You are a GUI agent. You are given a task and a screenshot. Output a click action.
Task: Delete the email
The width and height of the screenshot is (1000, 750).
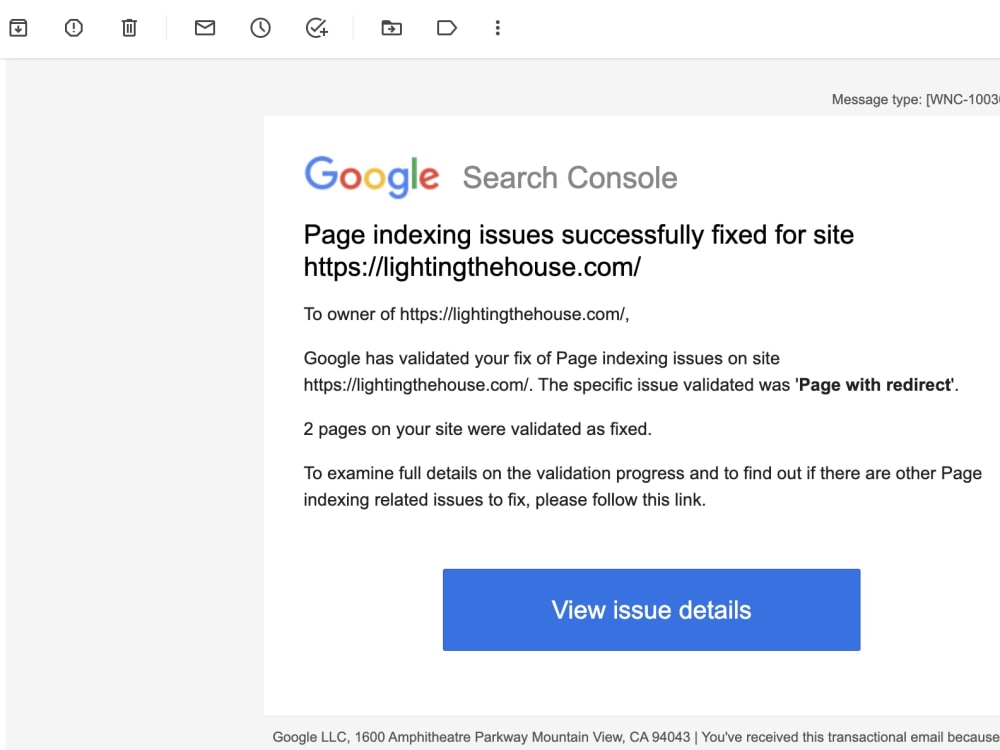[129, 27]
